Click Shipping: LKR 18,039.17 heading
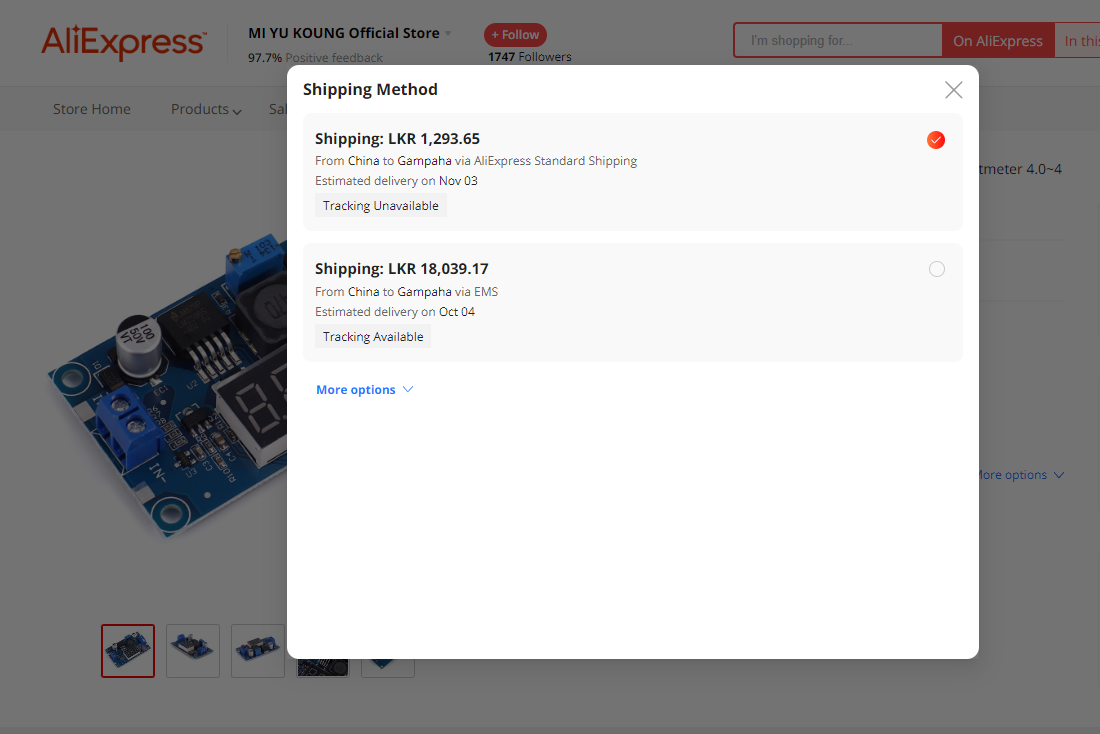The image size is (1100, 734). point(401,269)
